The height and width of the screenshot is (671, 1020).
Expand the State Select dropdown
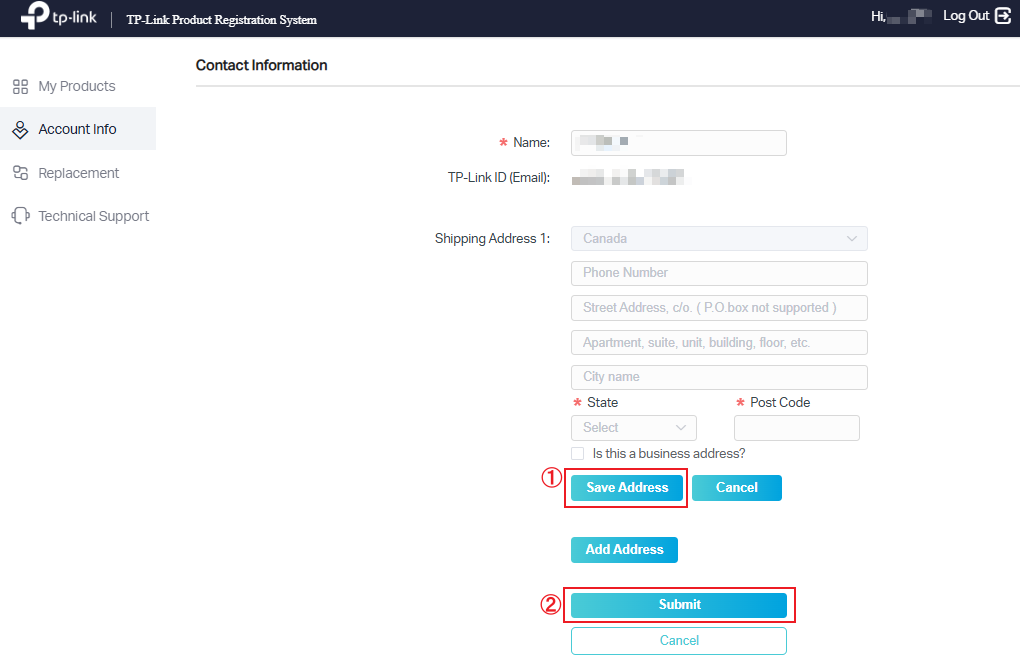click(x=633, y=427)
